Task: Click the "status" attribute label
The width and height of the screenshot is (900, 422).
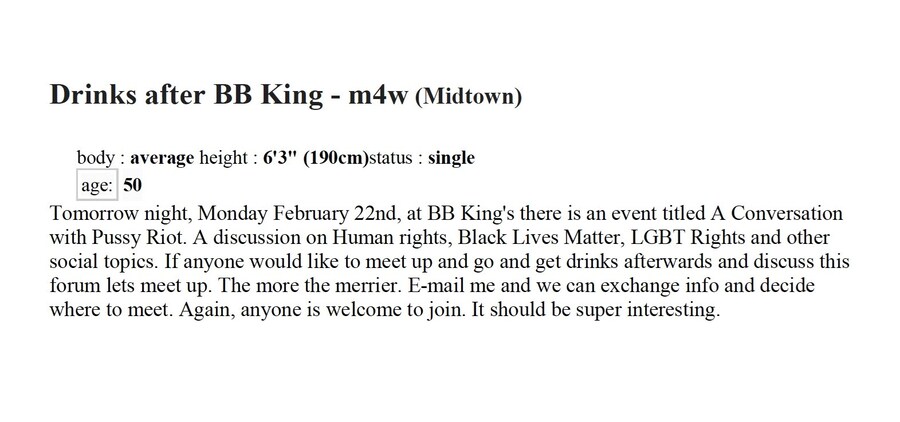Action: (x=393, y=158)
